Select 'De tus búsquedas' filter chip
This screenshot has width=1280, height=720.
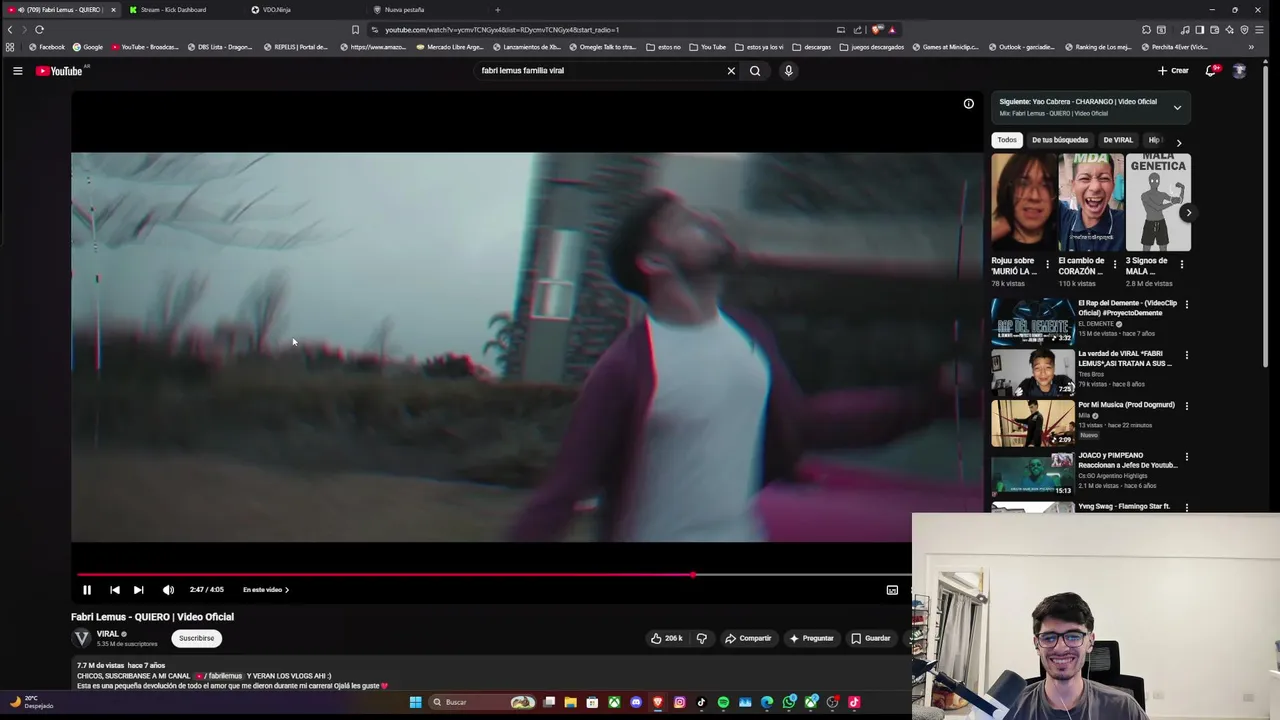pyautogui.click(x=1059, y=140)
